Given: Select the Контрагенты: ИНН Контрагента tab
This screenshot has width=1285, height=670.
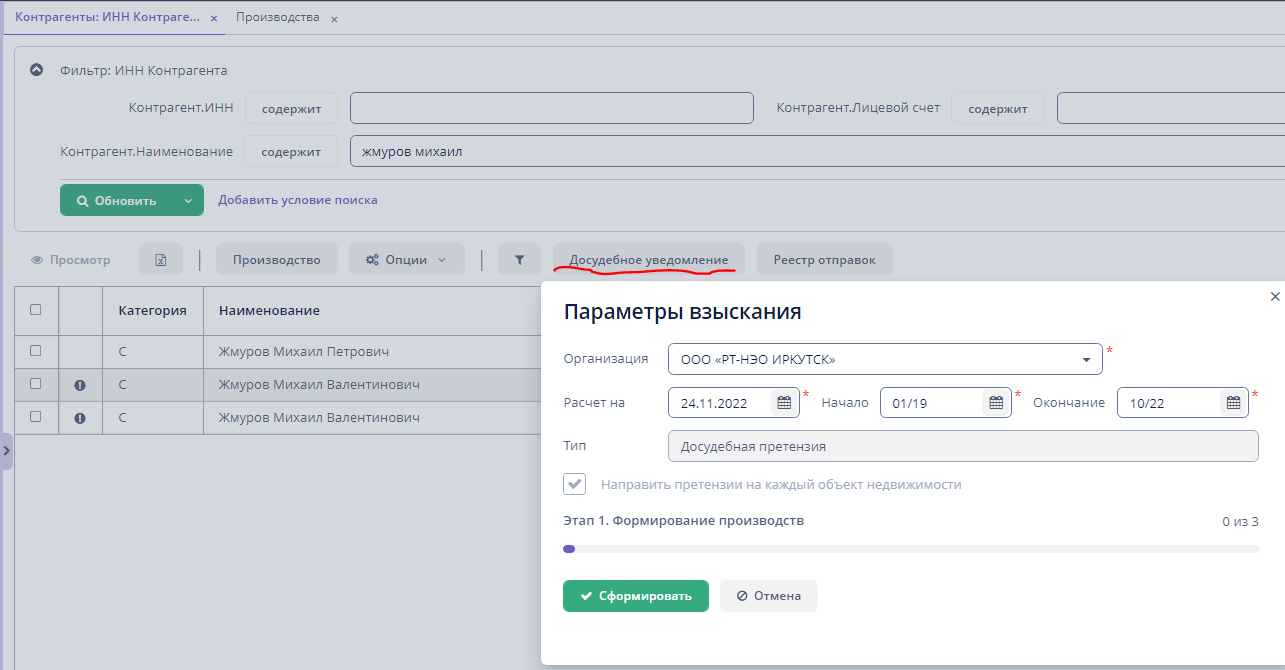Looking at the screenshot, I should coord(107,18).
